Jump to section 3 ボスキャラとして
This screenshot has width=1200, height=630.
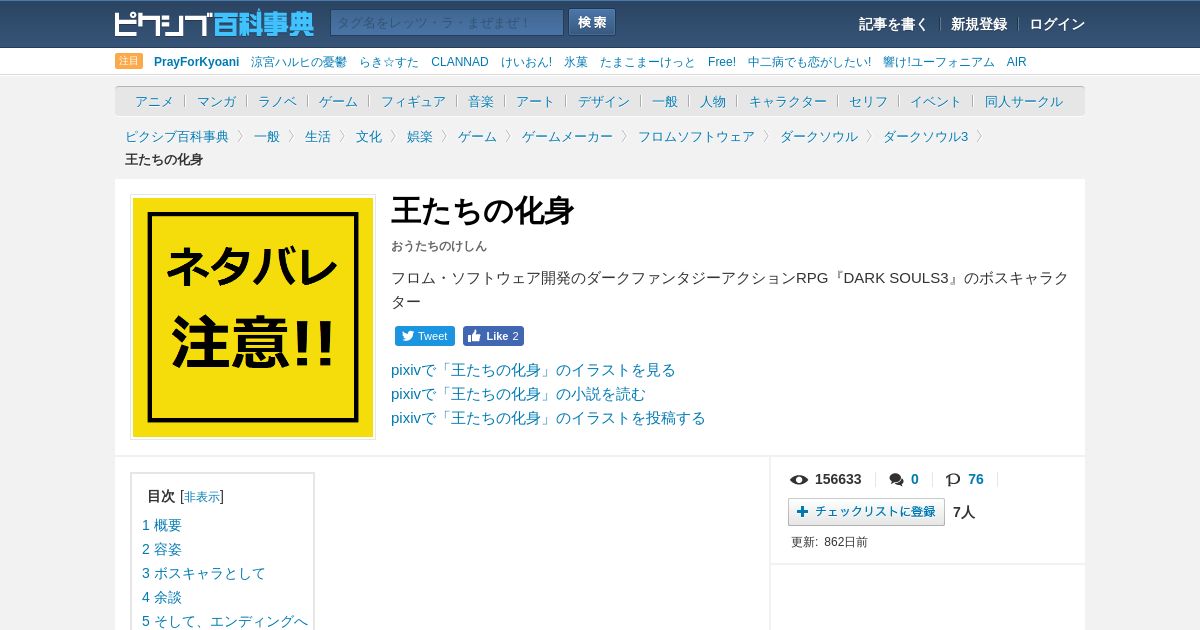tap(204, 573)
